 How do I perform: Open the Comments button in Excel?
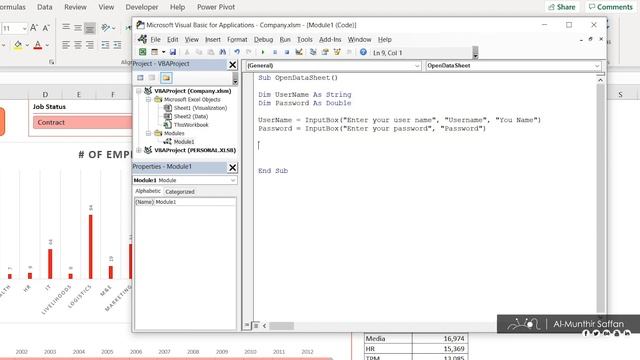tap(611, 7)
